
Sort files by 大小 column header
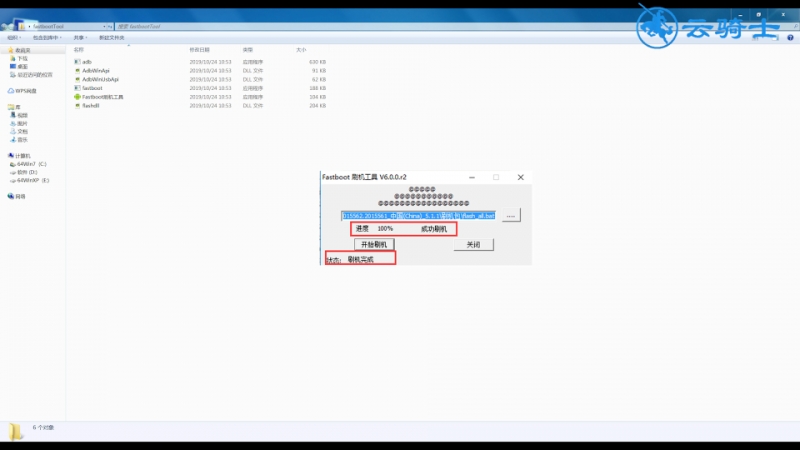[x=301, y=50]
